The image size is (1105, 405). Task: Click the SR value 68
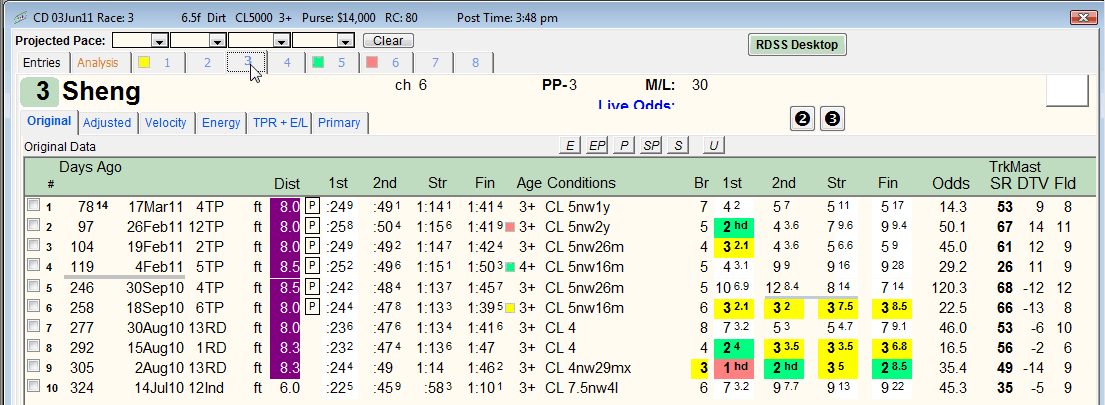pyautogui.click(x=1005, y=287)
